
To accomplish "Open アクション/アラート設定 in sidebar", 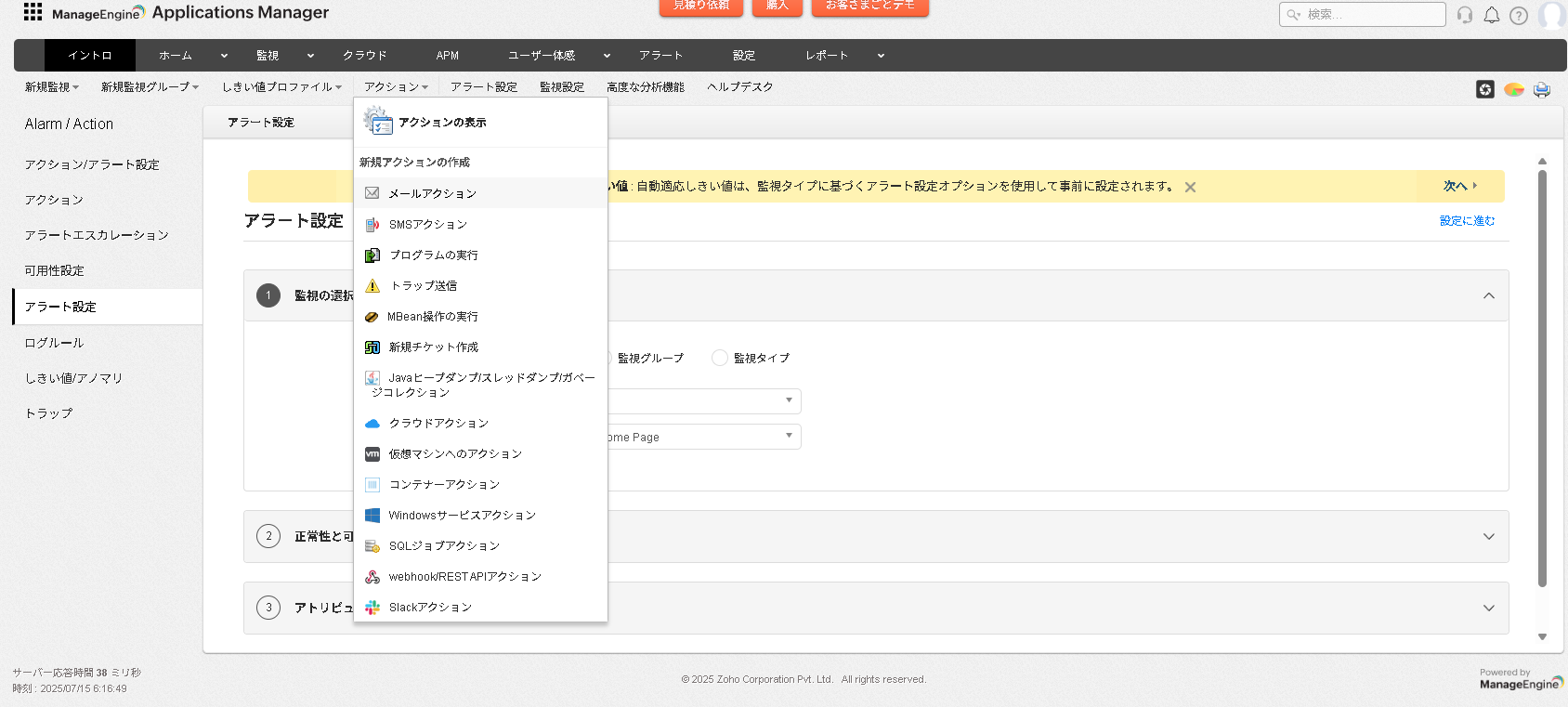I will coord(92,164).
